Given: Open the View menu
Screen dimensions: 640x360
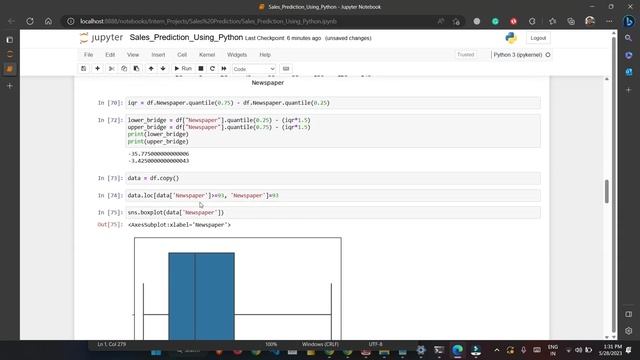Looking at the screenshot, I should coord(133,55).
